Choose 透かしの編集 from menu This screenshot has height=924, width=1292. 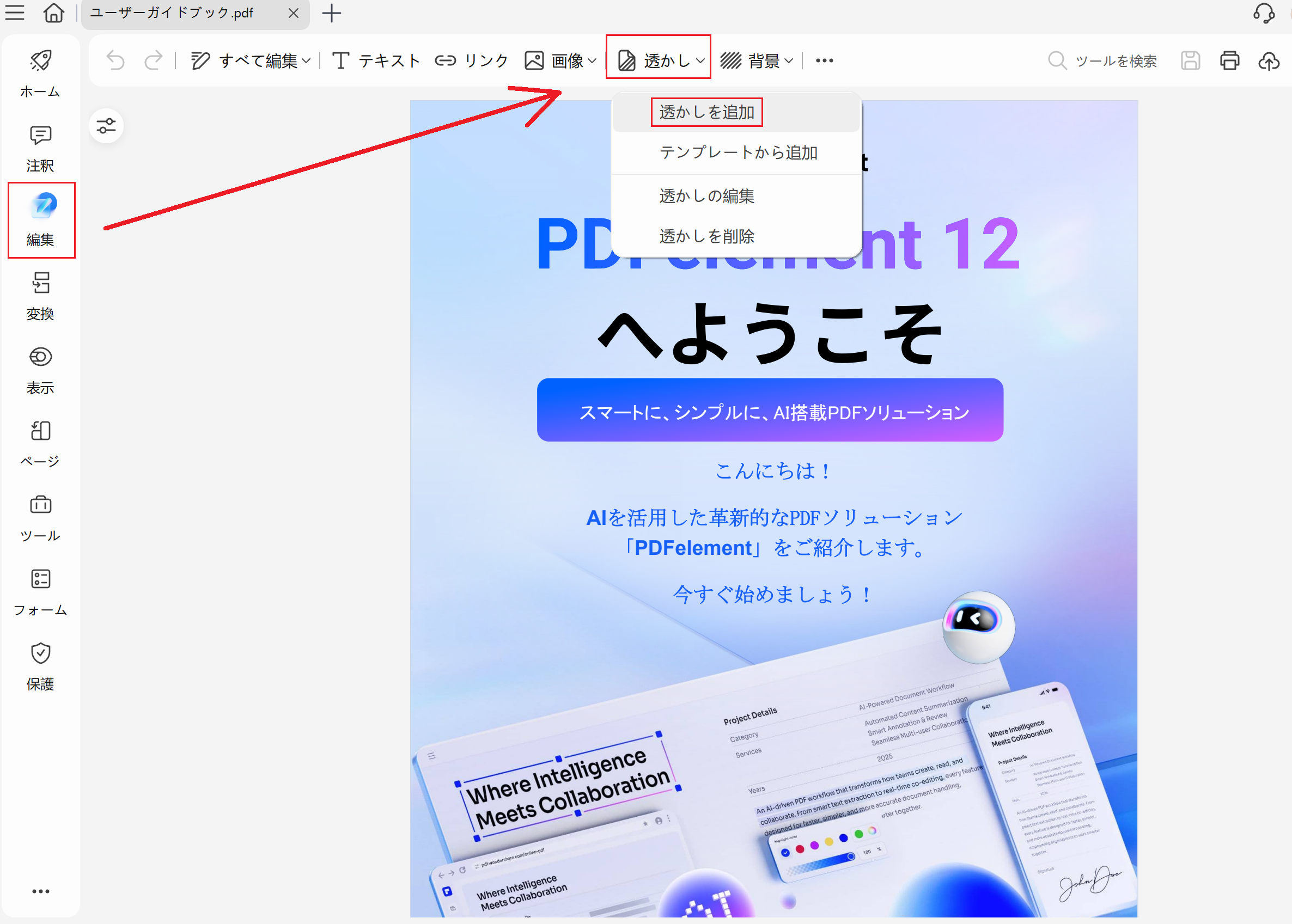click(x=736, y=195)
